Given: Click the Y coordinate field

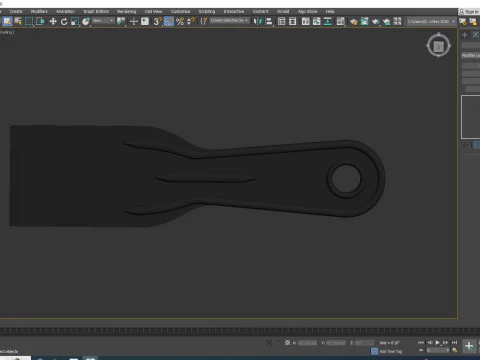Looking at the screenshot, I should [x=336, y=343].
